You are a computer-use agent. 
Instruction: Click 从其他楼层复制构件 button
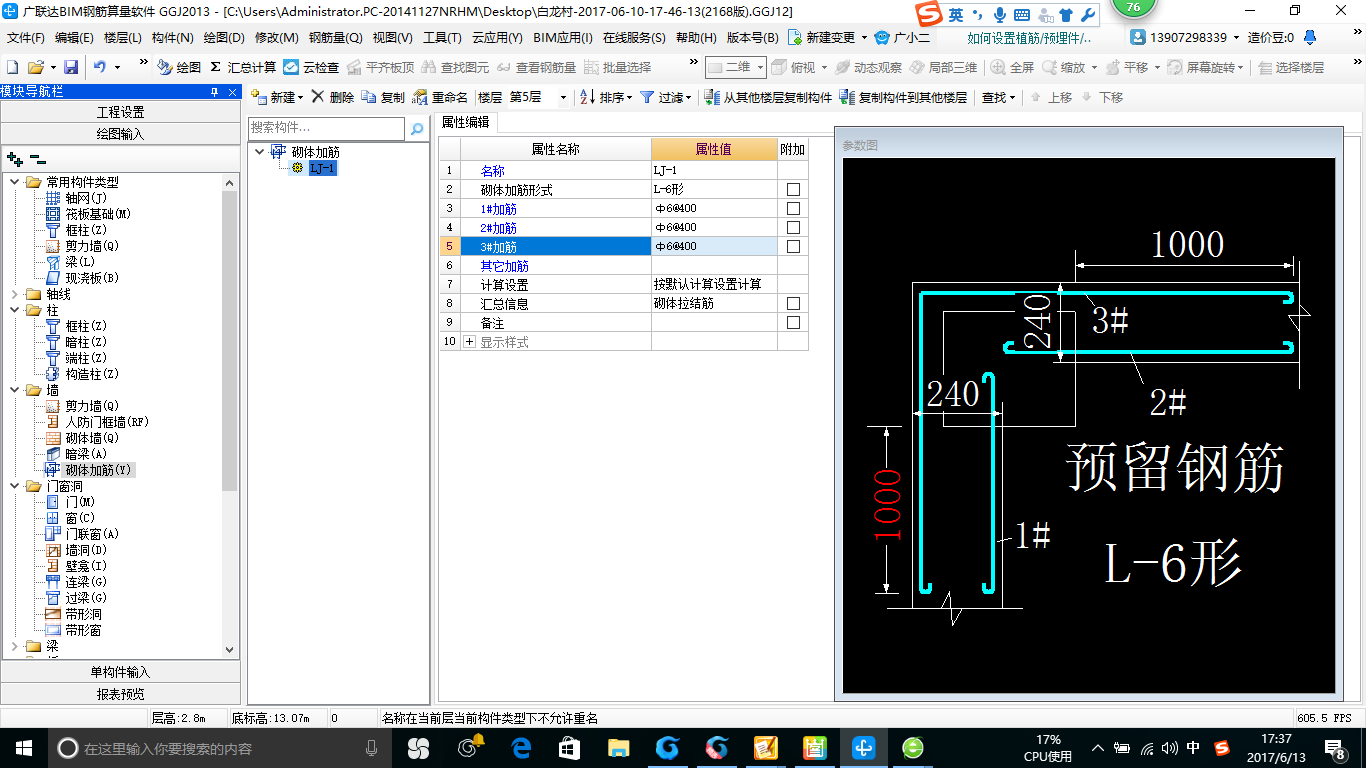click(768, 97)
